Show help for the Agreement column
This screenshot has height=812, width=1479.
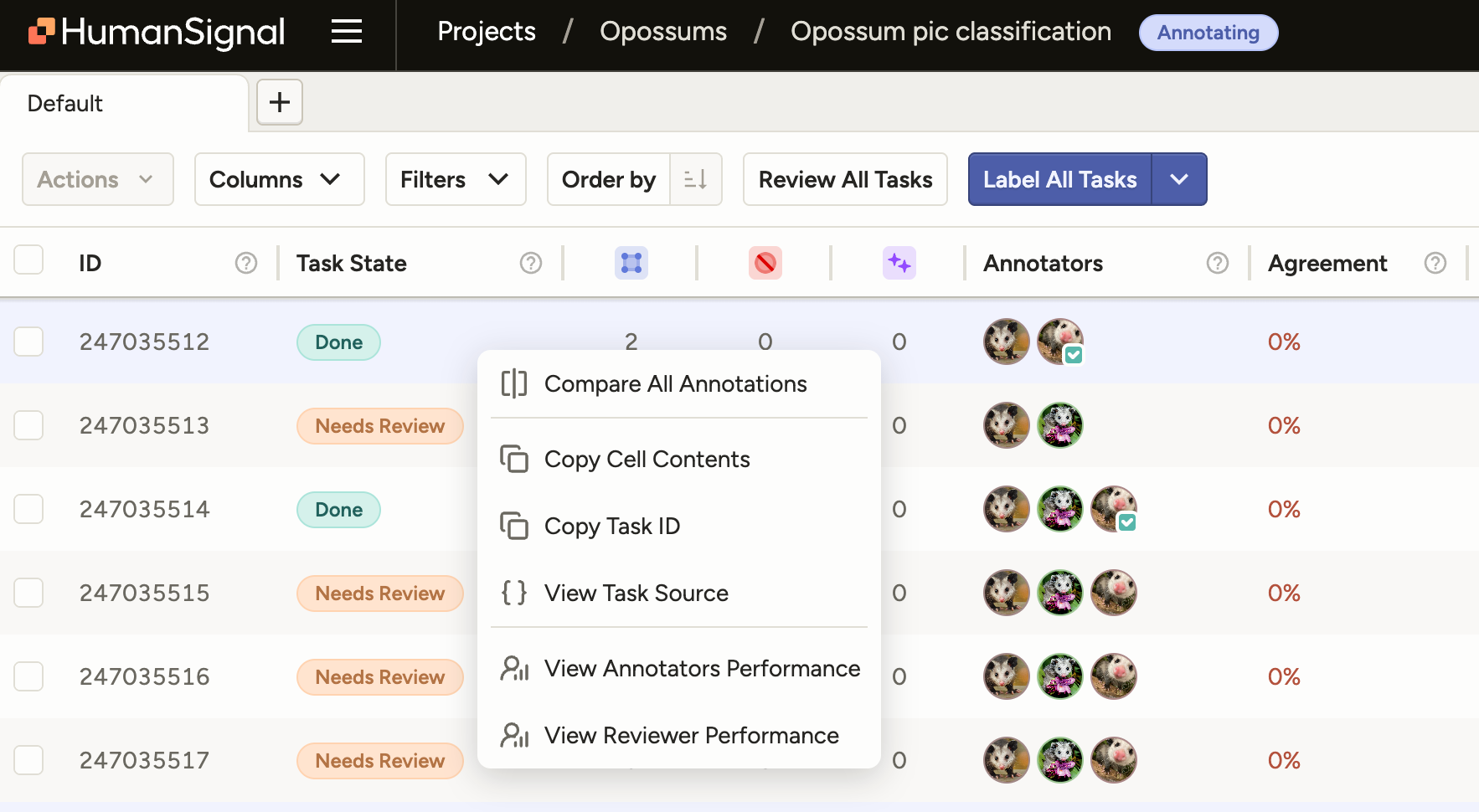click(1435, 263)
